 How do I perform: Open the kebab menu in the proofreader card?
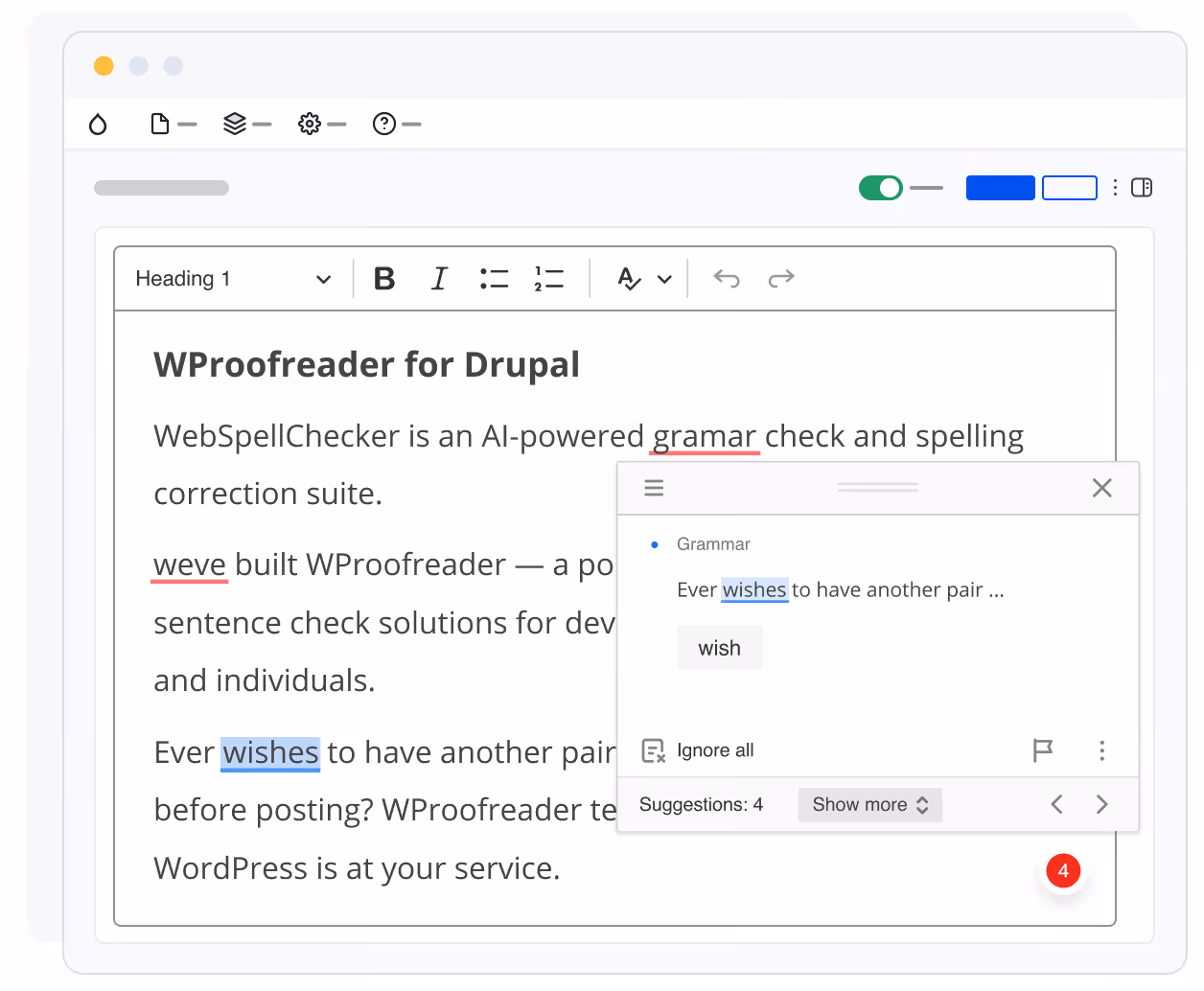pyautogui.click(x=1102, y=750)
